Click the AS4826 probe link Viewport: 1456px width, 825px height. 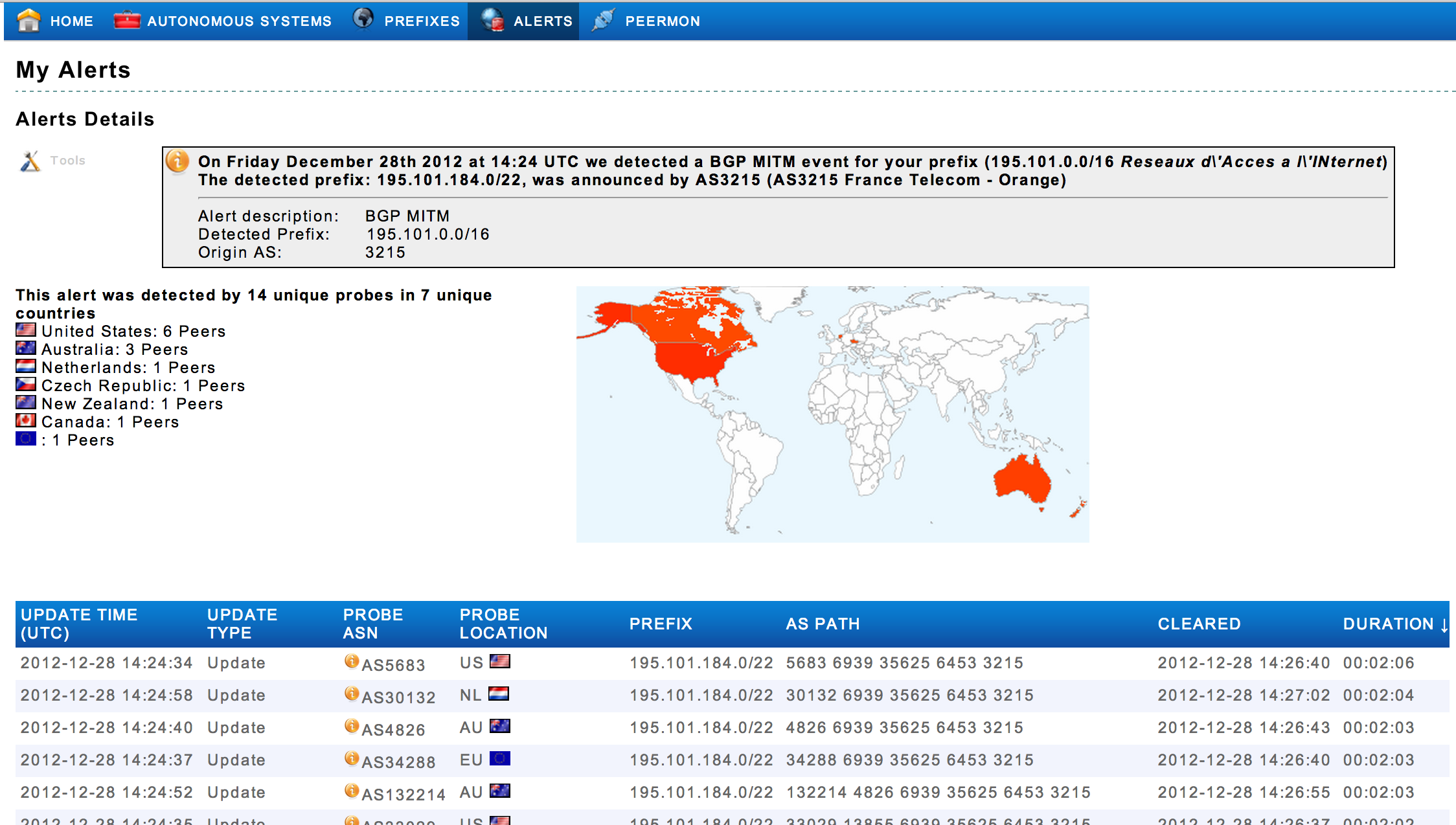pyautogui.click(x=393, y=730)
